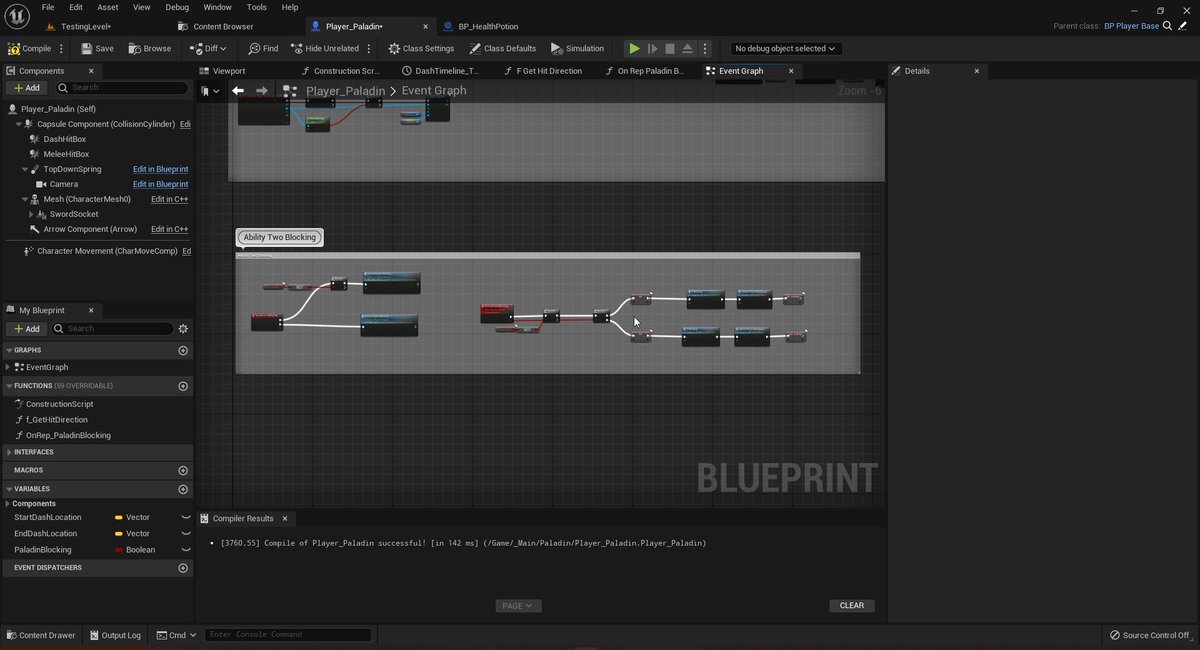Screen dimensions: 1200x650
Task: Toggle StartDashLocation visibility eye
Action: 186,517
